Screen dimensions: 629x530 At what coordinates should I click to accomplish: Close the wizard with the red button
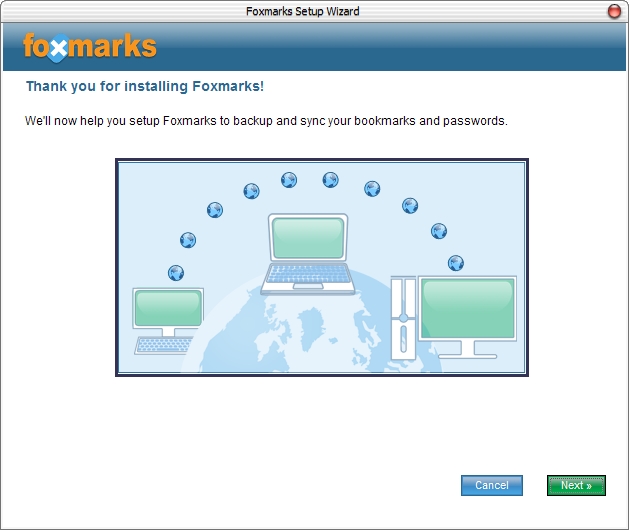pos(614,11)
